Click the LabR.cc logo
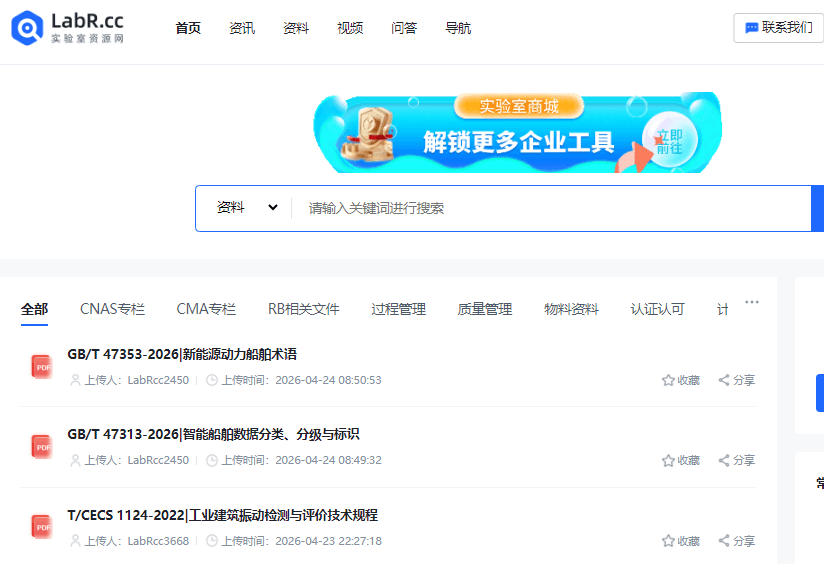Image resolution: width=824 pixels, height=564 pixels. (68, 28)
